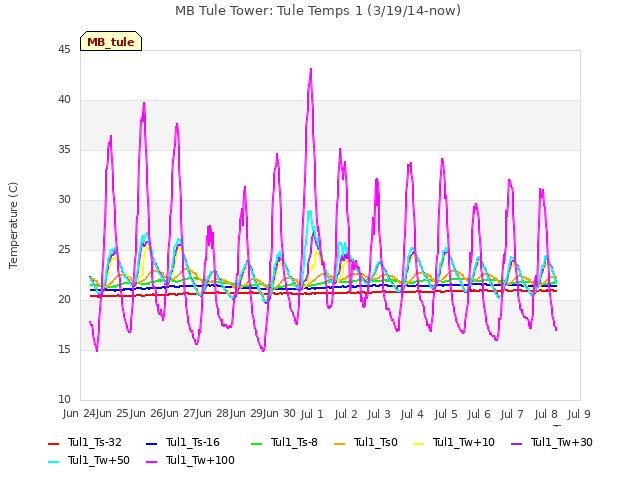Select the Tul1_Tw+100 legend label
Screen dimensions: 640x480
(x=200, y=460)
